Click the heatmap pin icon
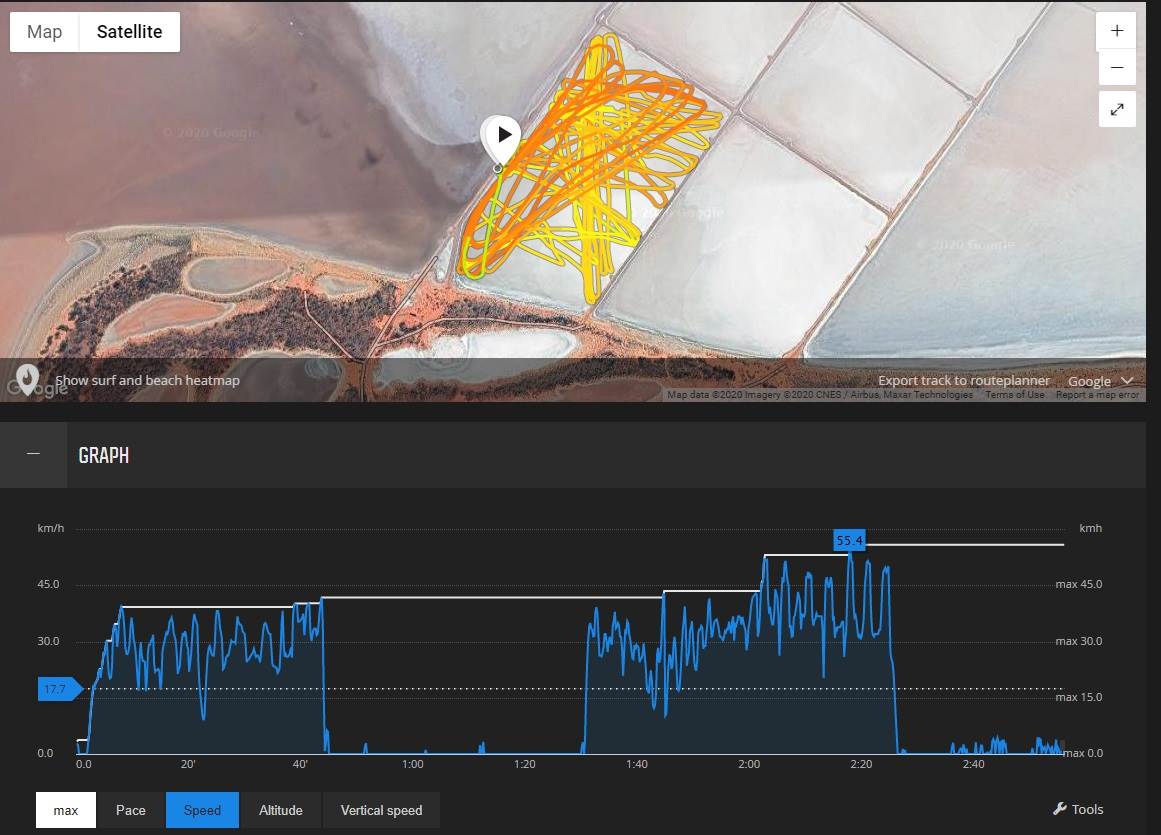This screenshot has height=835, width=1161. [x=27, y=379]
